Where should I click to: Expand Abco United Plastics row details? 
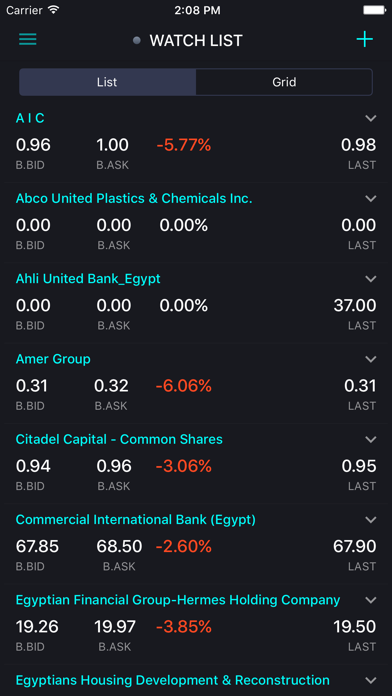coord(371,198)
